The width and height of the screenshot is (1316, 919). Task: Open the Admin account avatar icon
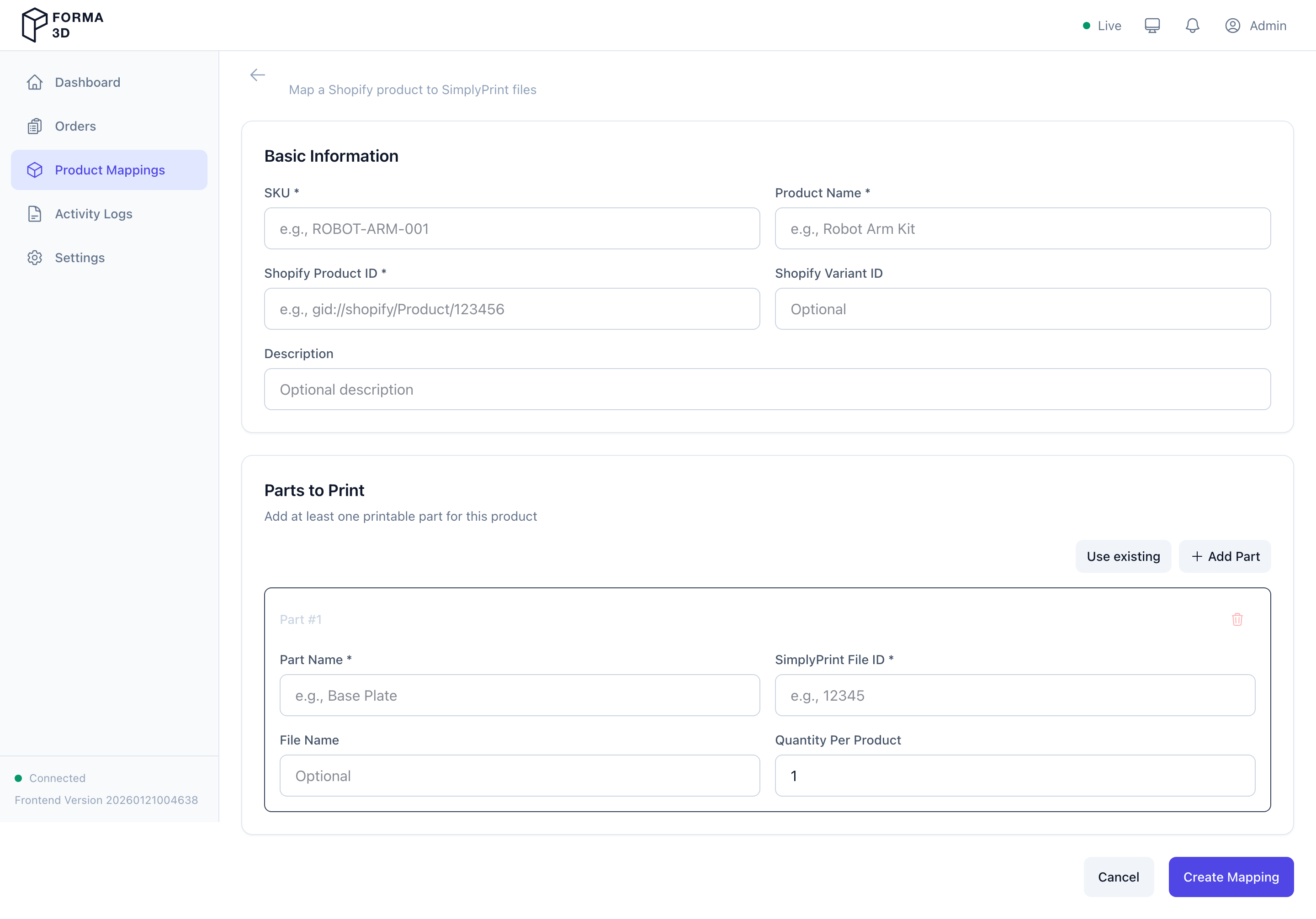pyautogui.click(x=1232, y=25)
